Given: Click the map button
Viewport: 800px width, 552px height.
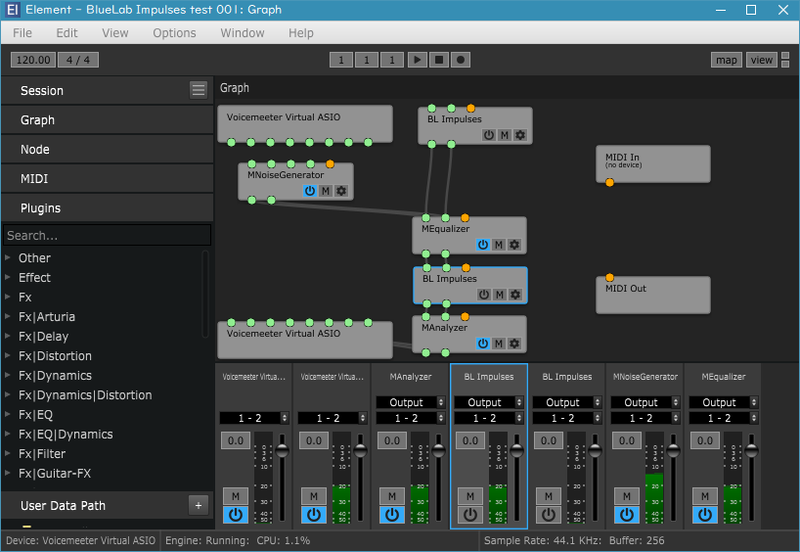Looking at the screenshot, I should click(x=726, y=60).
